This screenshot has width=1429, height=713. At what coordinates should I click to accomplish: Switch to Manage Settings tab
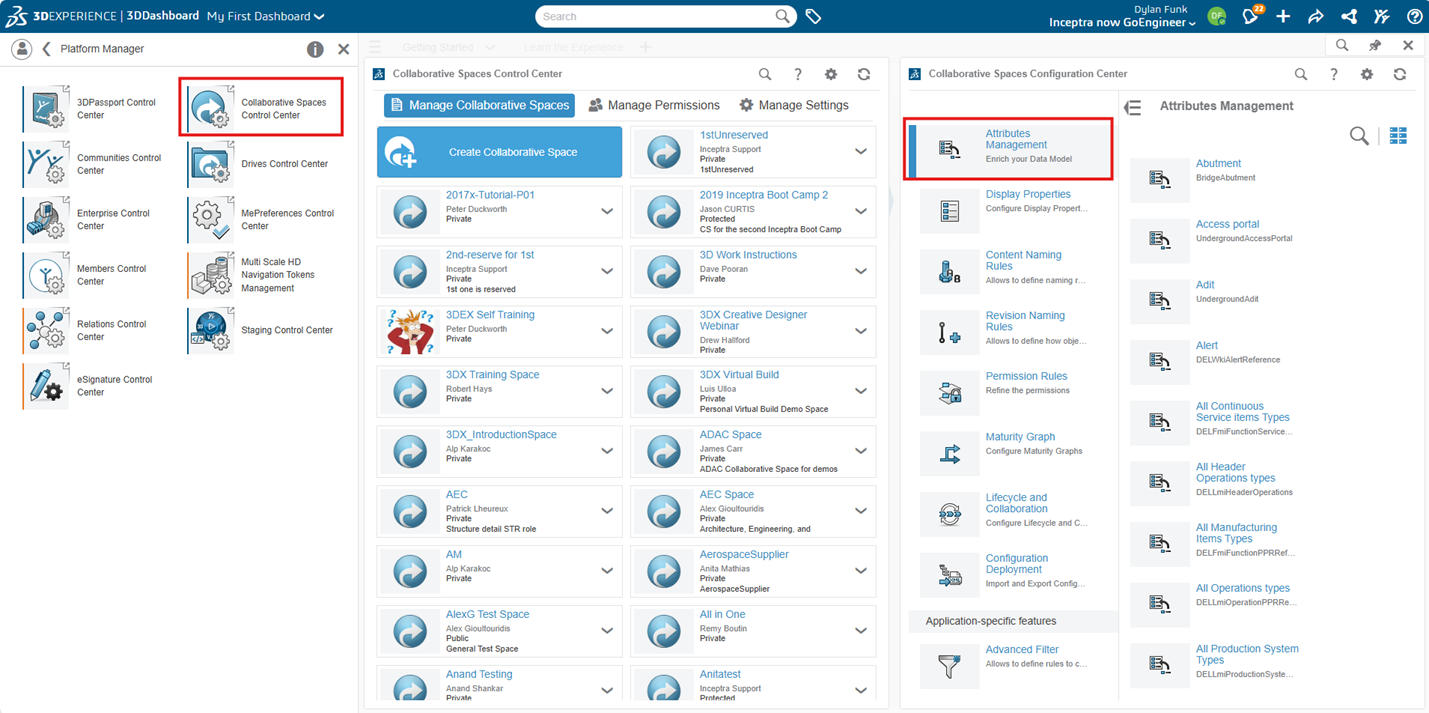click(794, 105)
